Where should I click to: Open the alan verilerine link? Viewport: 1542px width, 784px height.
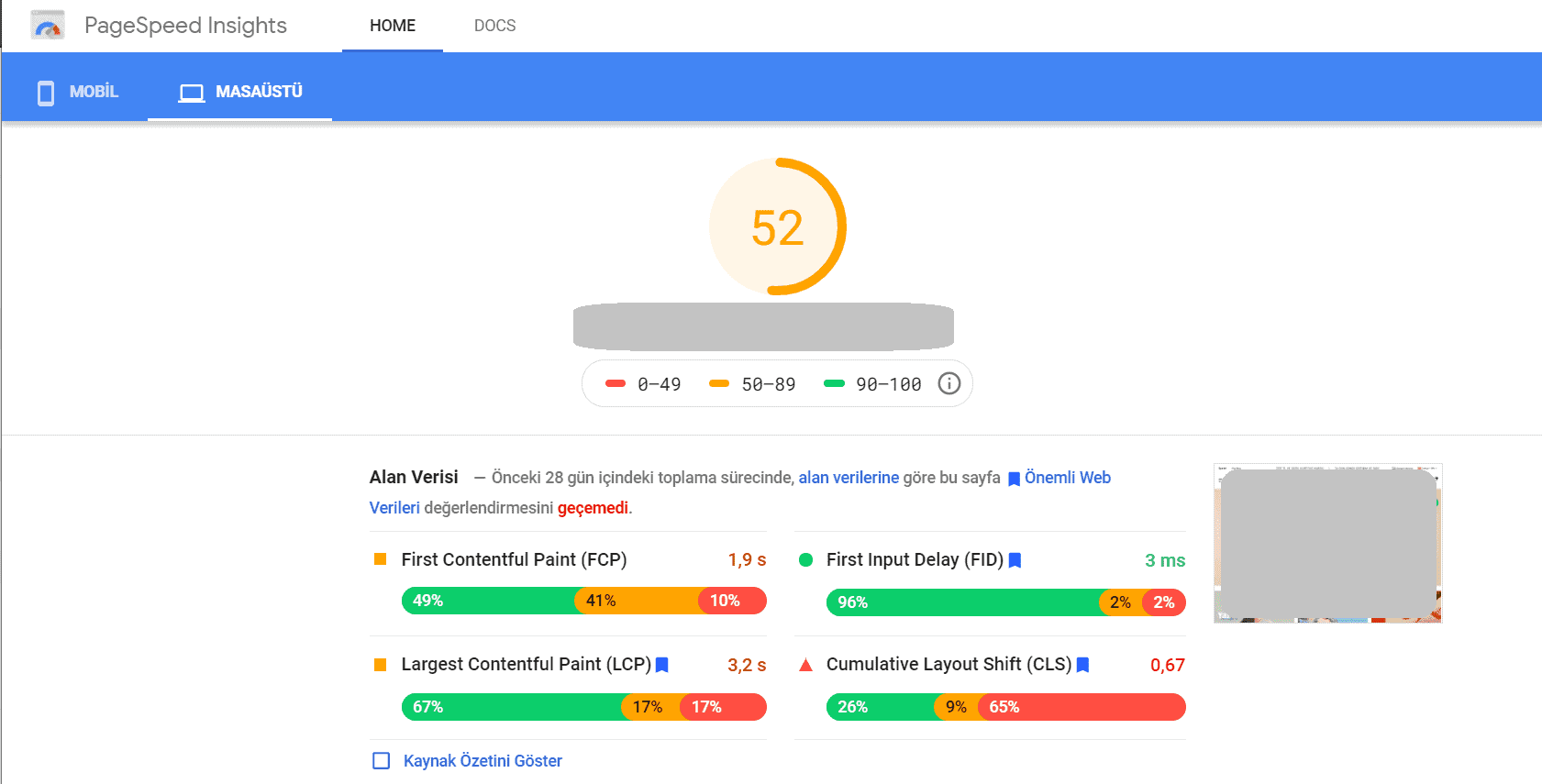849,478
